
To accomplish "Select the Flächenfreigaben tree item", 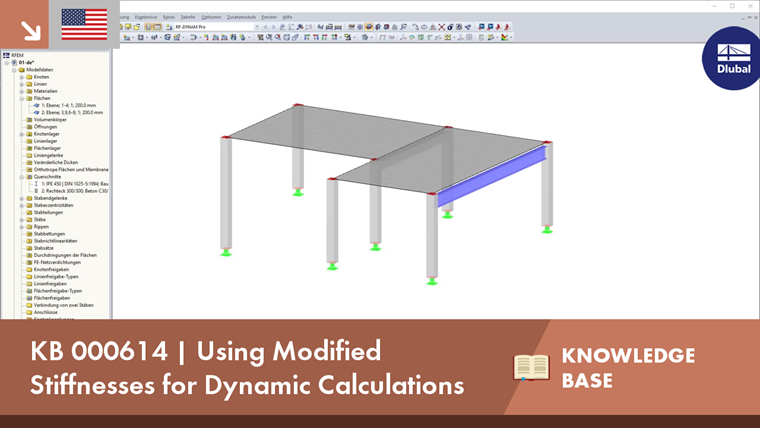I will [x=52, y=298].
